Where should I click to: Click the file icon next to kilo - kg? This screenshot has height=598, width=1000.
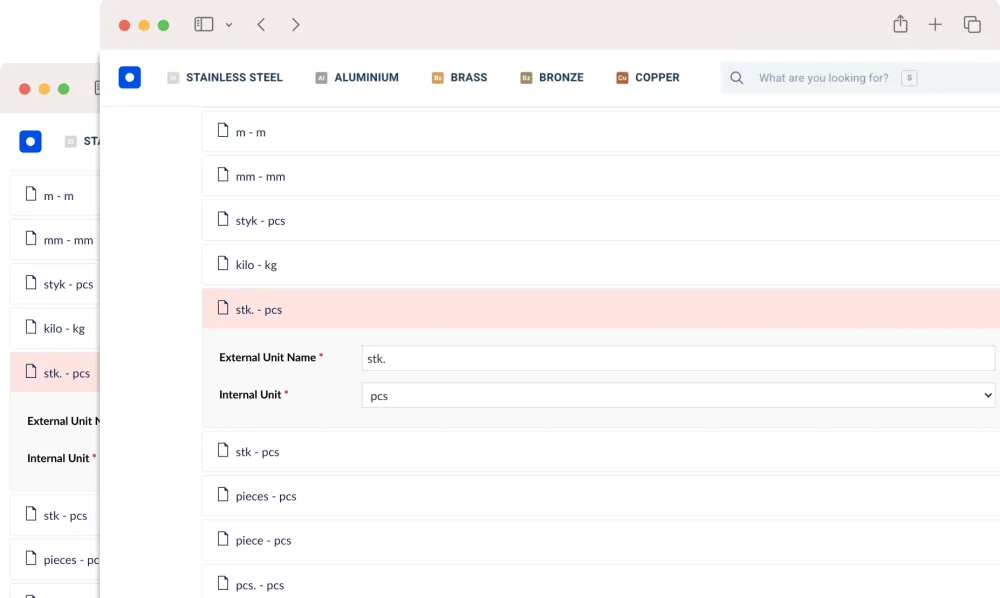tap(221, 264)
